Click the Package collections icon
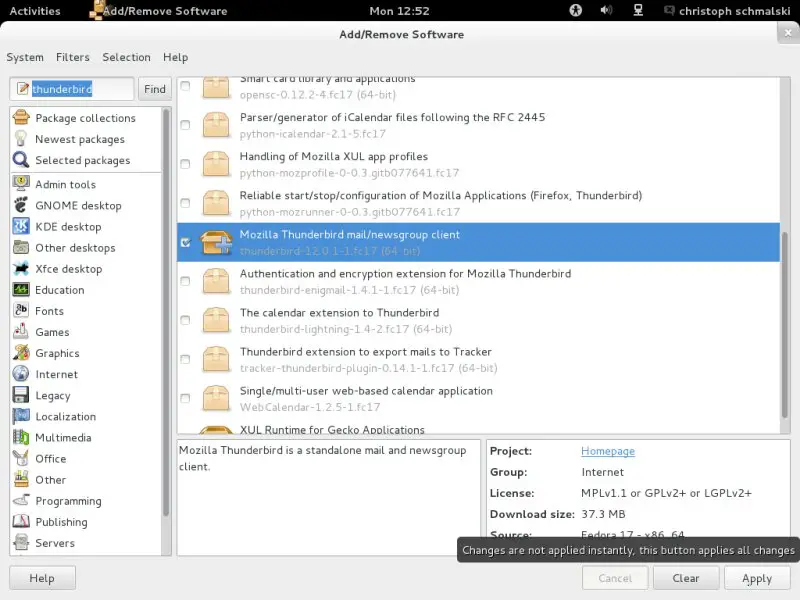800x600 pixels. [21, 117]
